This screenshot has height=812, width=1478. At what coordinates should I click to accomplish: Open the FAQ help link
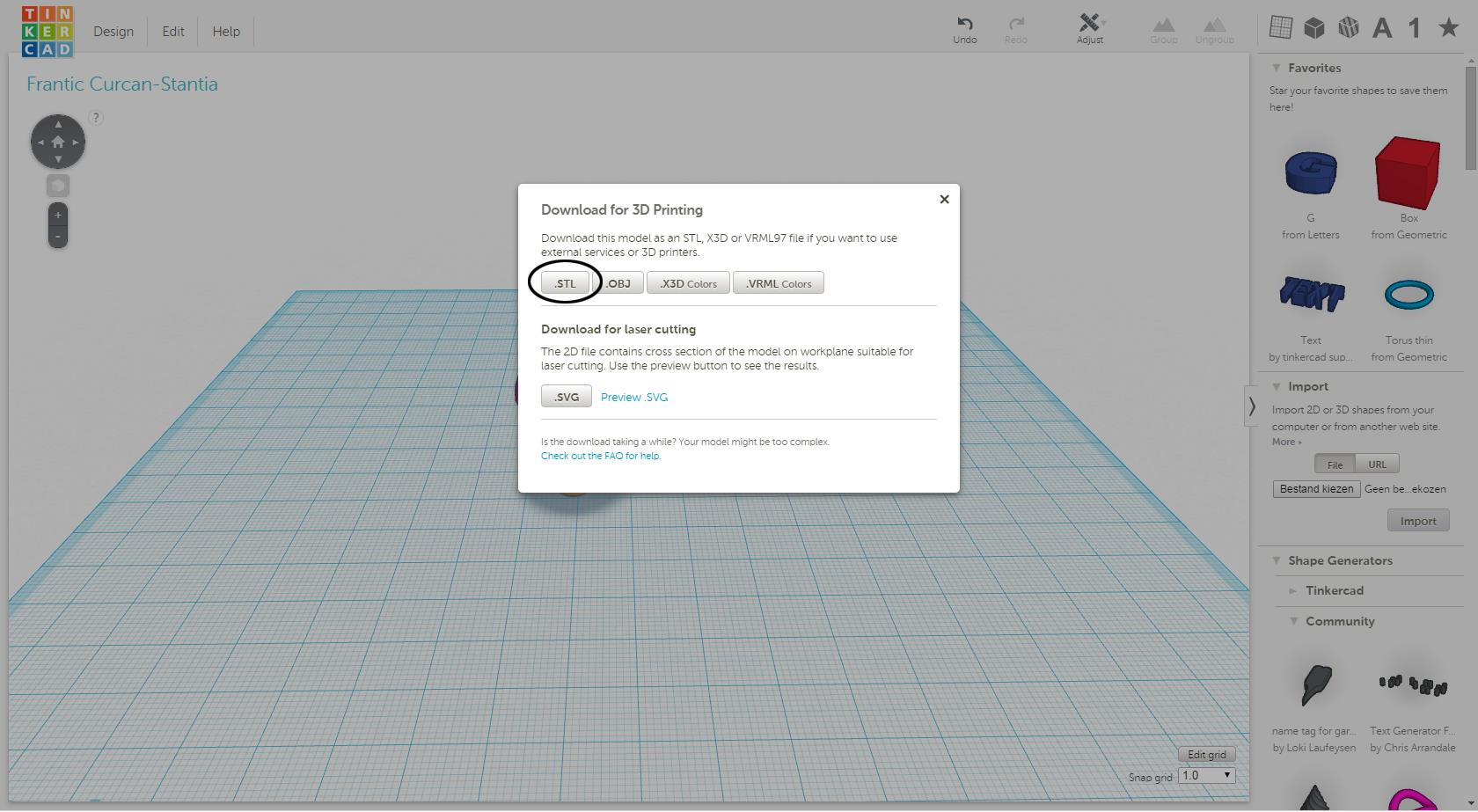coord(601,457)
